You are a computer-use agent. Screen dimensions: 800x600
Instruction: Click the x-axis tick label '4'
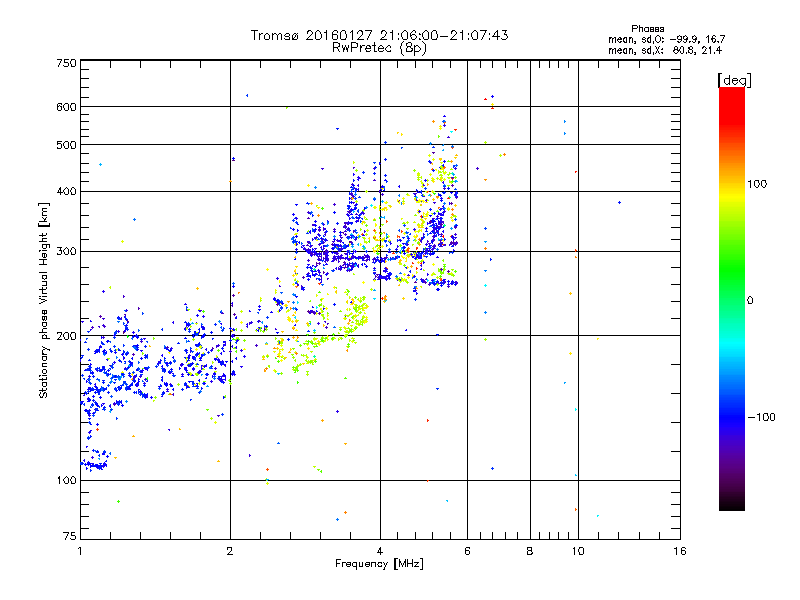380,551
